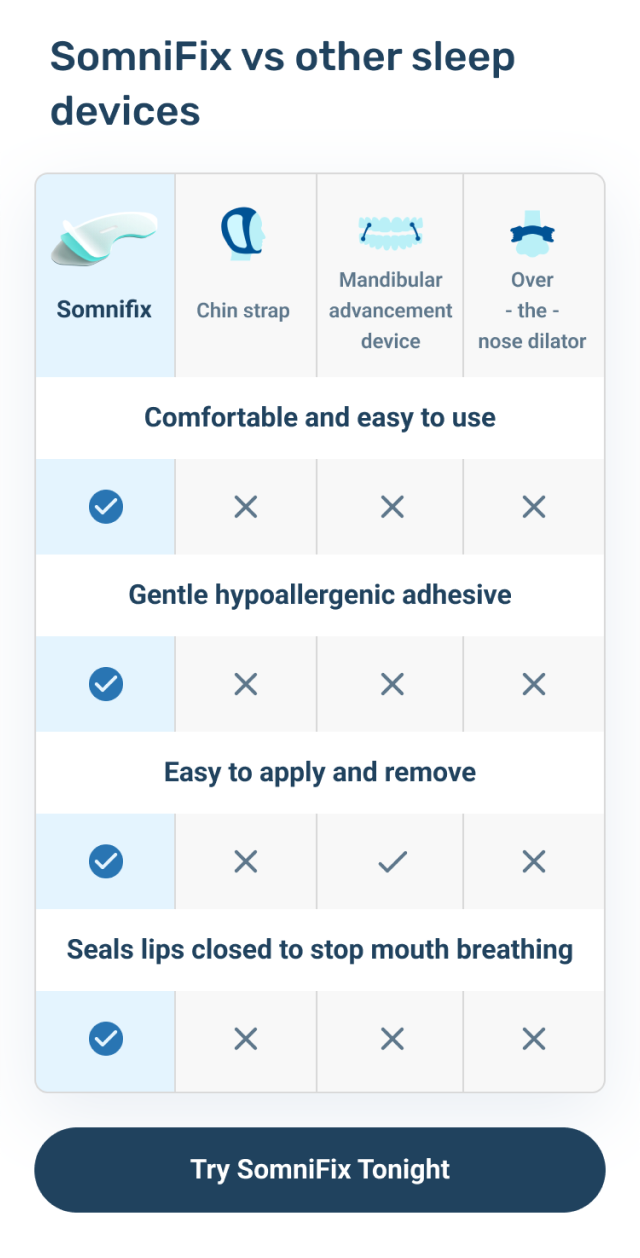This screenshot has height=1258, width=640.
Task: Click Mandibular device X under Comfortable row
Action: click(x=392, y=507)
